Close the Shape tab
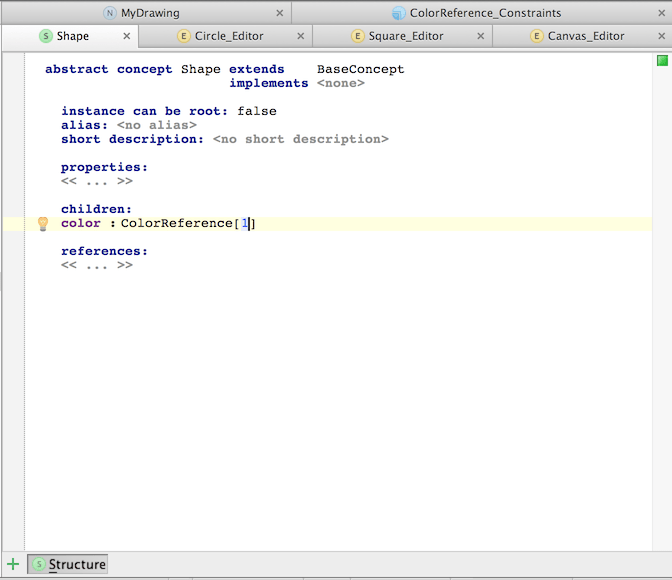Screen dimensions: 672x580 [x=126, y=36]
